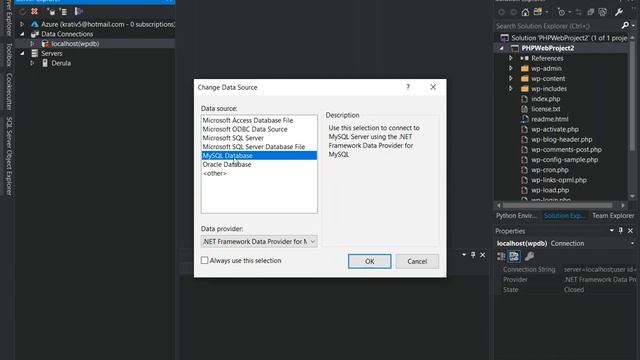The width and height of the screenshot is (640, 360).
Task: Click the Stop Refresh icon in Server Explorer
Action: click(35, 11)
